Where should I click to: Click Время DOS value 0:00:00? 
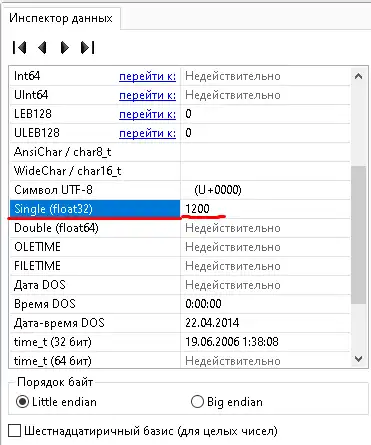click(203, 304)
